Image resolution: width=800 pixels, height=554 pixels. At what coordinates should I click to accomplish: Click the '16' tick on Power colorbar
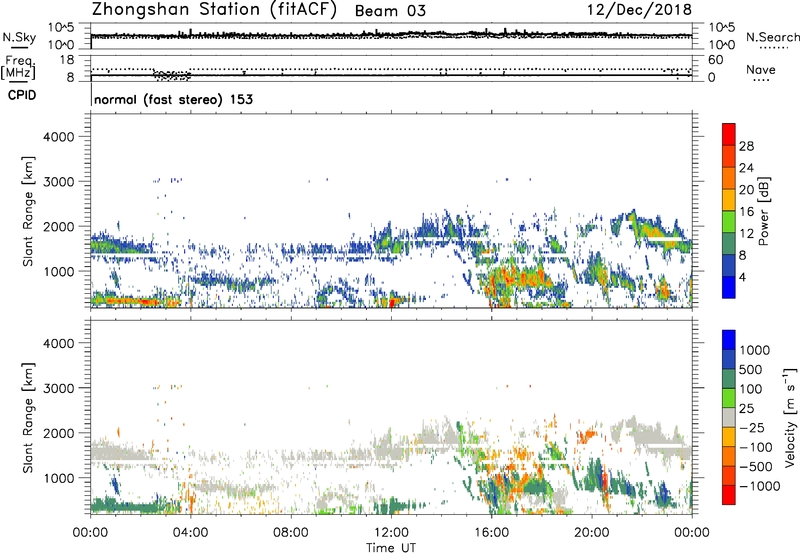pos(746,212)
